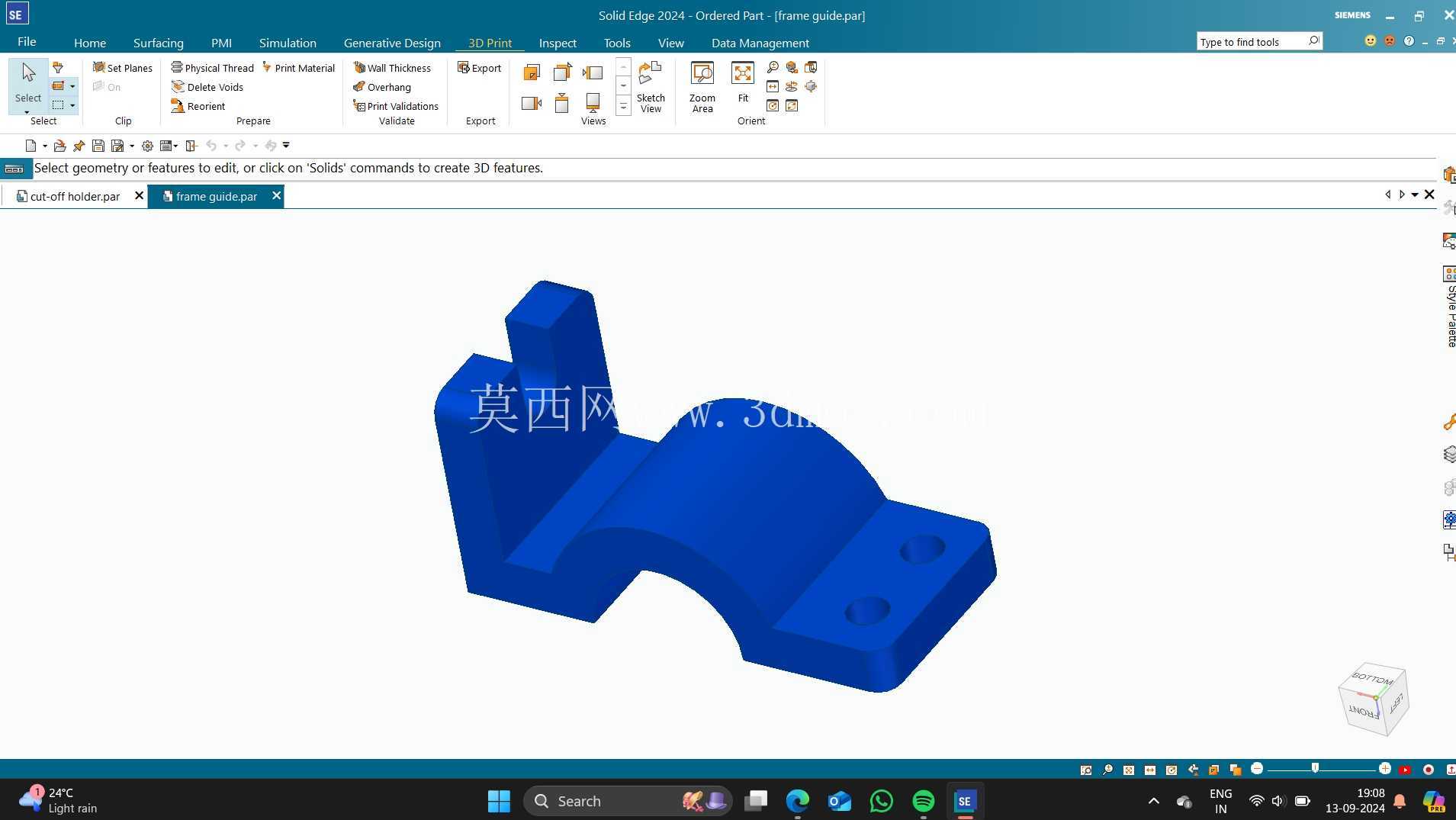
Task: Customize the Quick Access toolbar dropdown
Action: [x=286, y=145]
